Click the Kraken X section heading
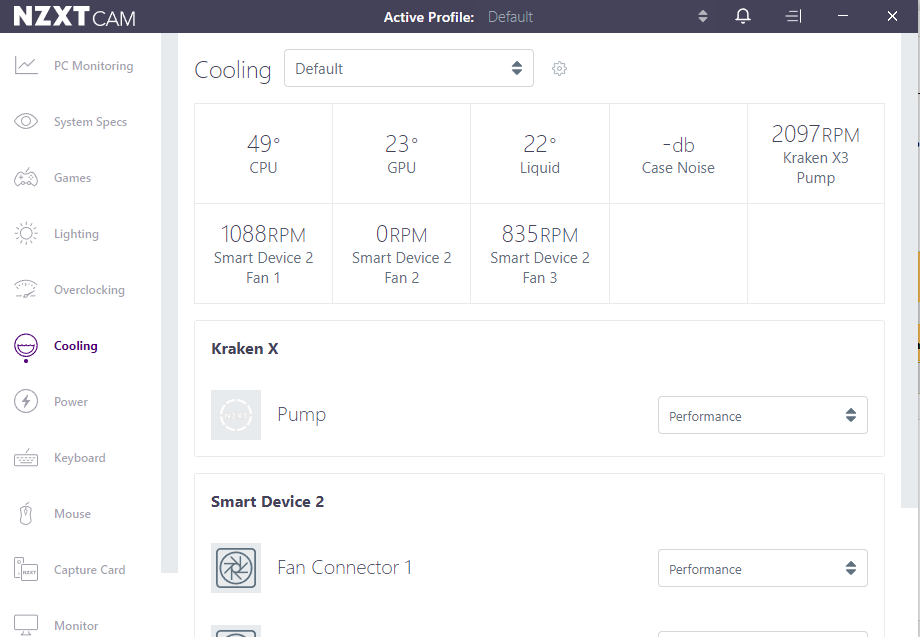 point(245,348)
